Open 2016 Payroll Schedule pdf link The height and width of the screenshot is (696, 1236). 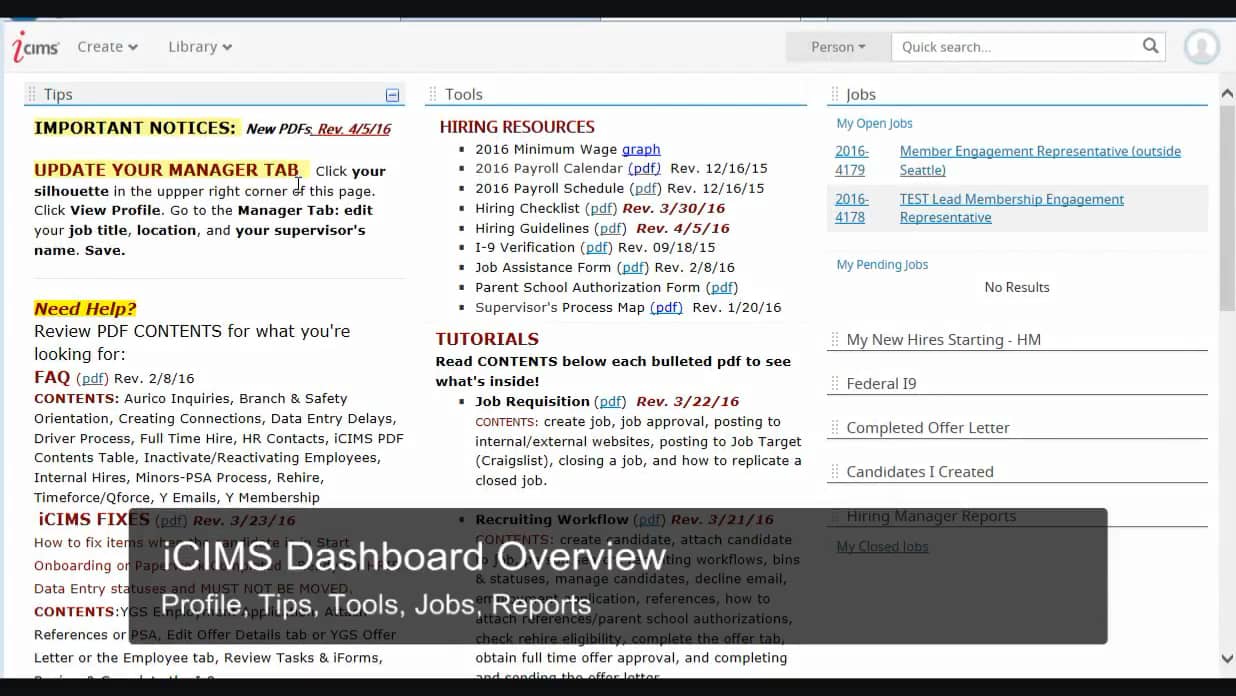pos(646,188)
